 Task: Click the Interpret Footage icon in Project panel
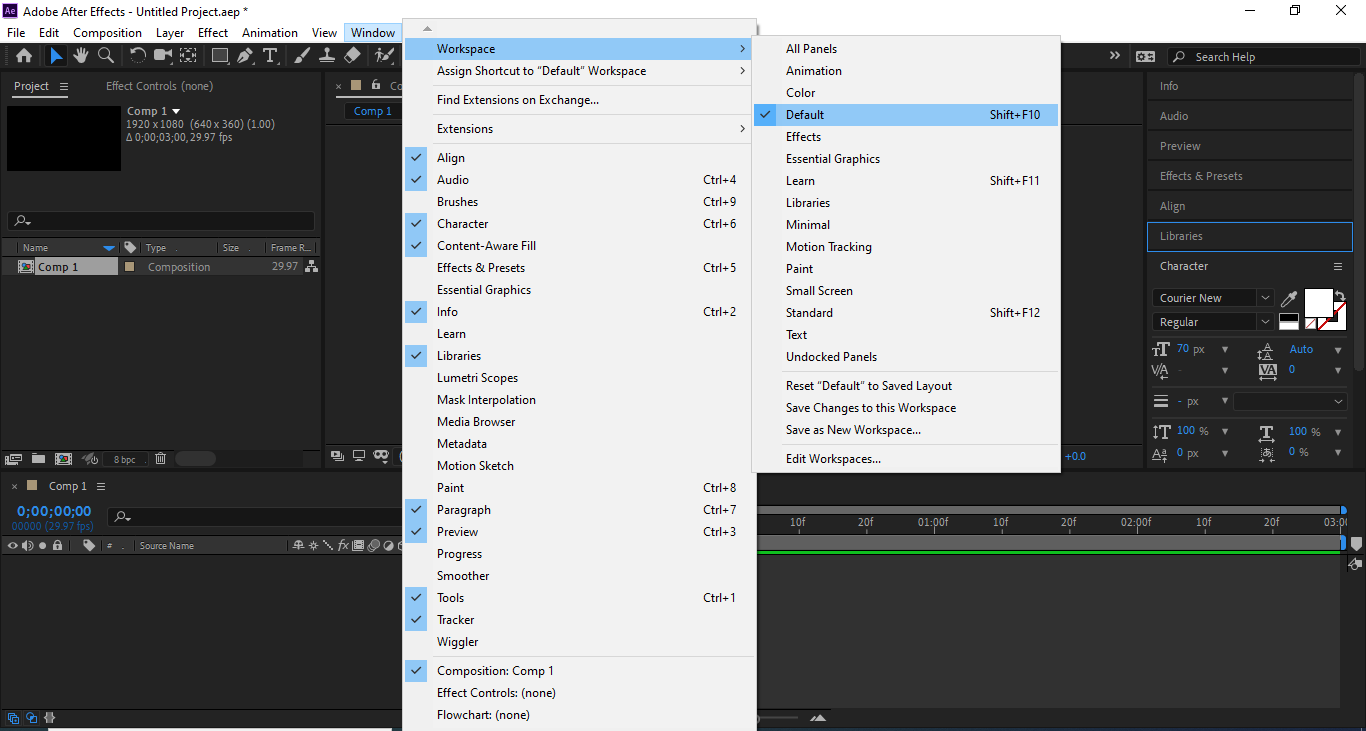[14, 459]
